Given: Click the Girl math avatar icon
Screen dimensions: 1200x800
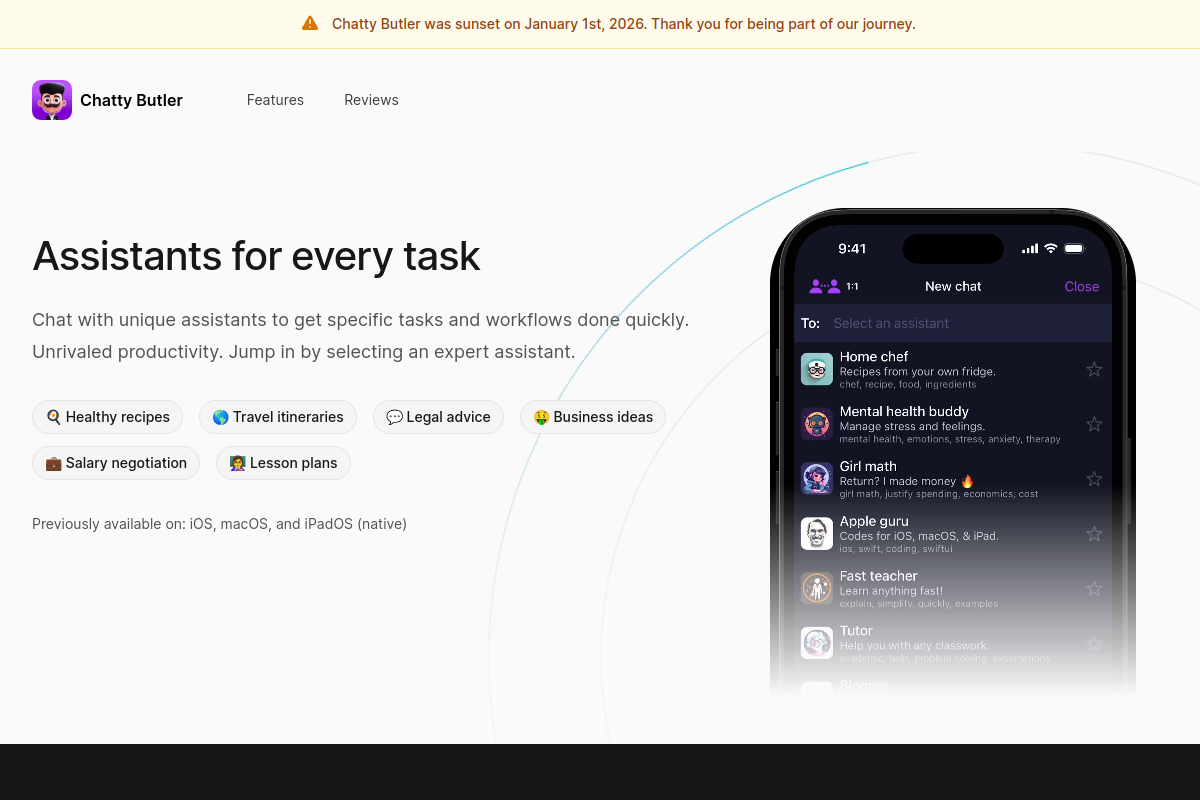Looking at the screenshot, I should point(817,478).
